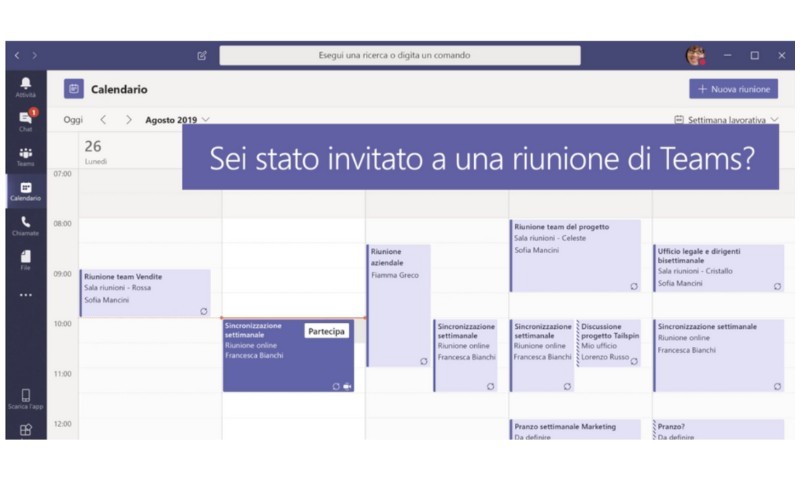Viewport: 800px width, 480px height.
Task: Open Friday's Sincronizzazione settimanale Riunione online event
Action: point(719,356)
